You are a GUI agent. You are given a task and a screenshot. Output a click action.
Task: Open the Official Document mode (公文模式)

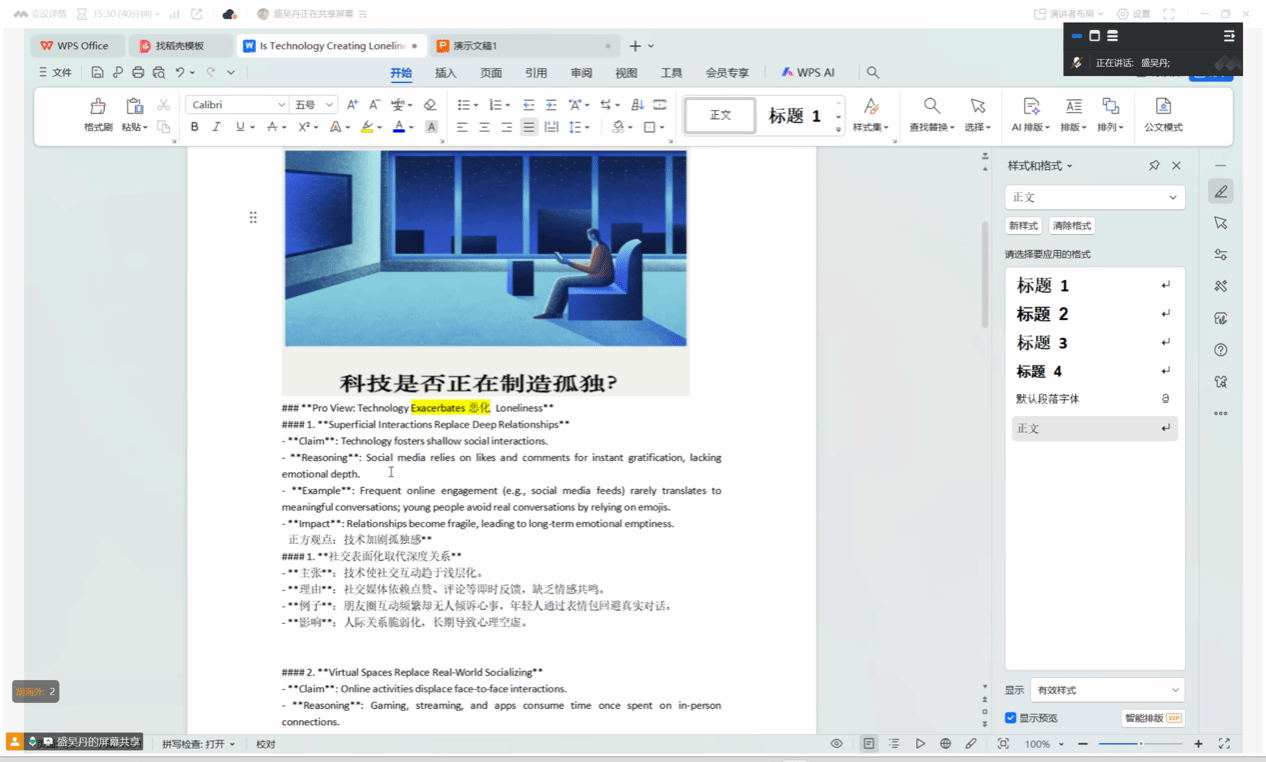1163,106
